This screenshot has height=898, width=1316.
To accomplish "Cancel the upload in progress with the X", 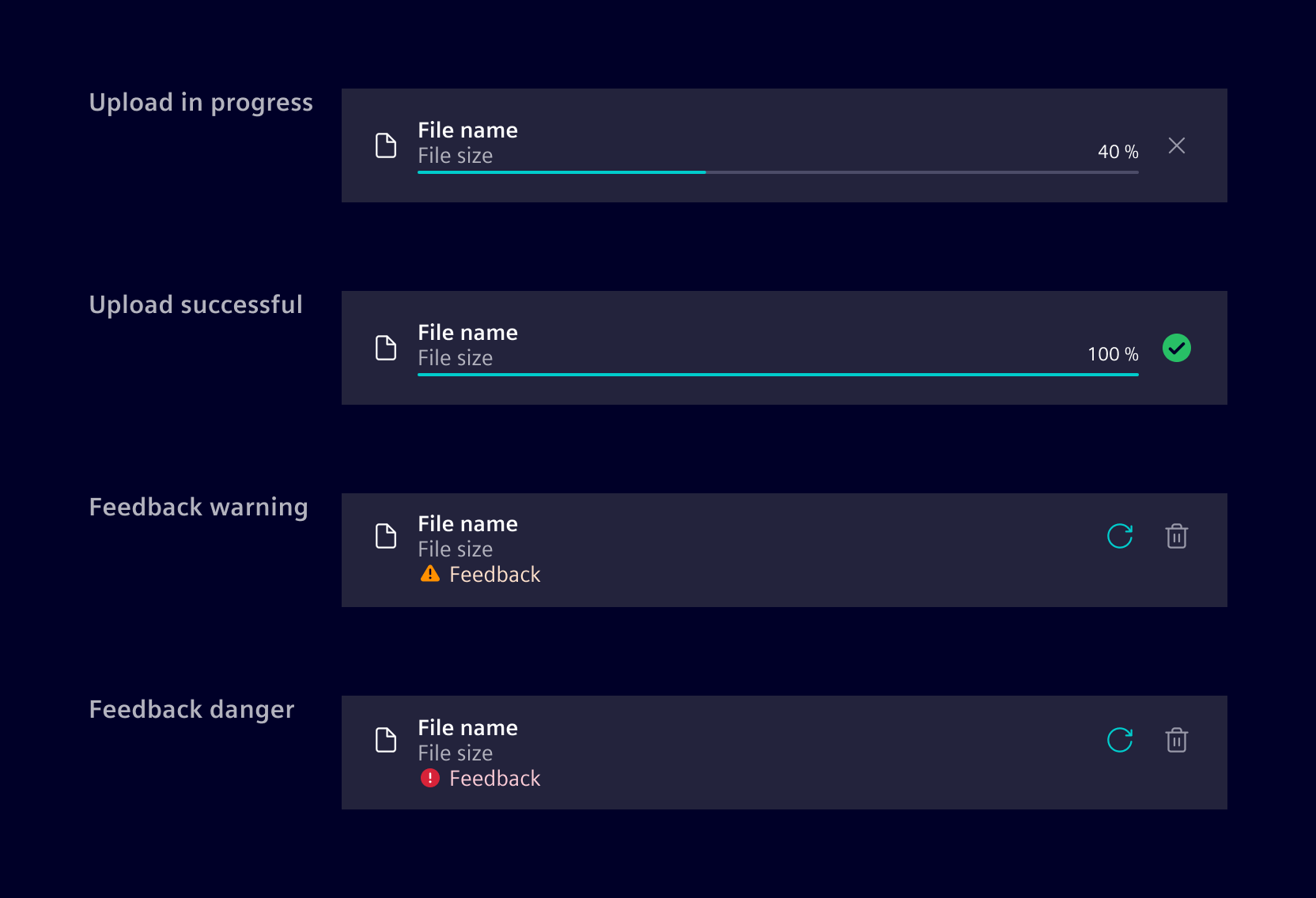I will point(1176,145).
